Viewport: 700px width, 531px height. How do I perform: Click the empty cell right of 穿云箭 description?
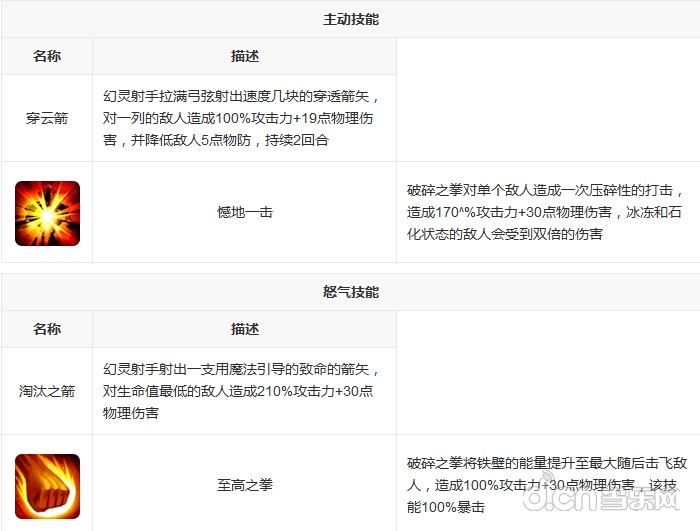547,118
